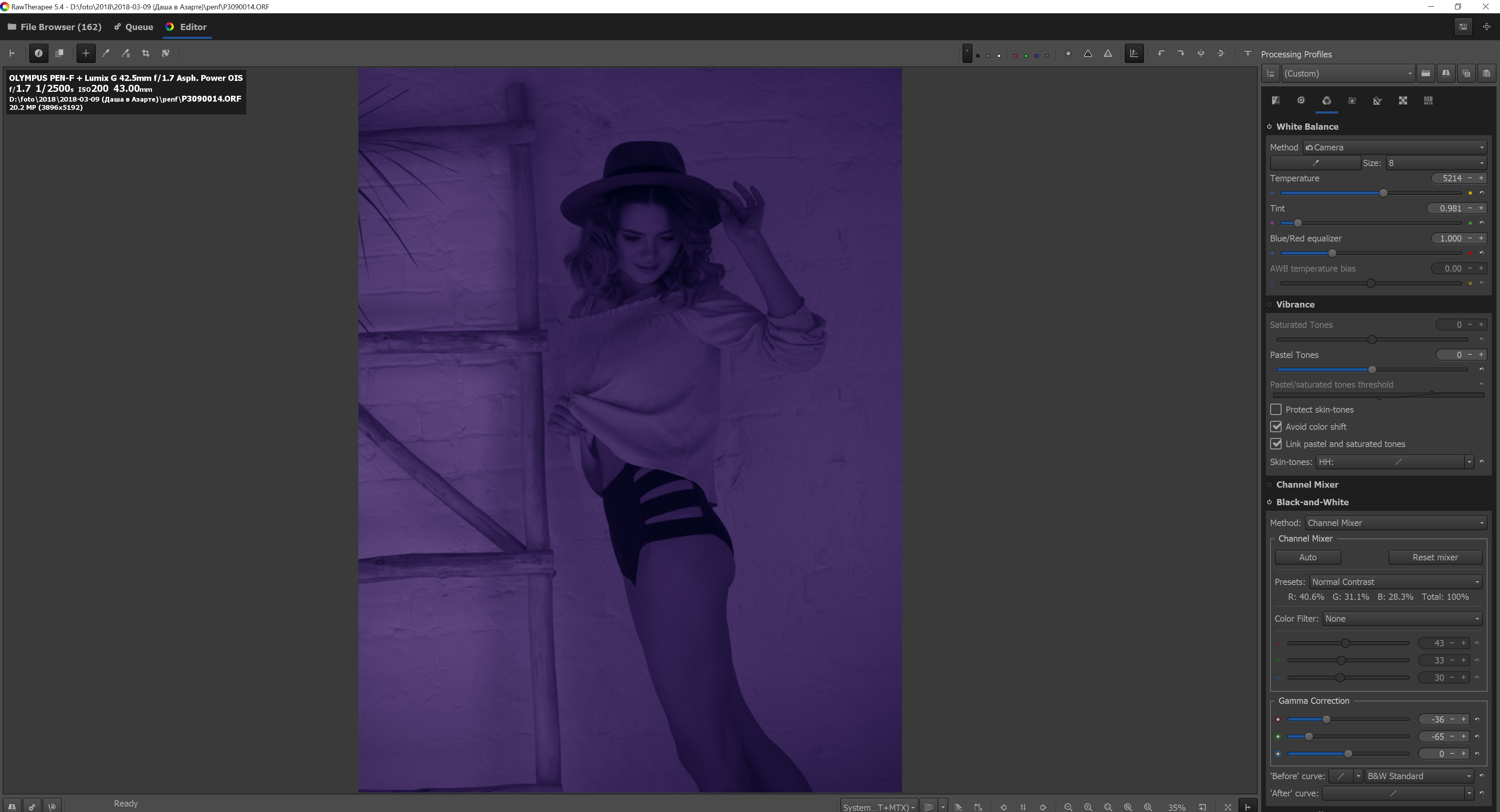This screenshot has width=1500, height=812.
Task: Open the Meta tab icon
Action: click(1428, 101)
